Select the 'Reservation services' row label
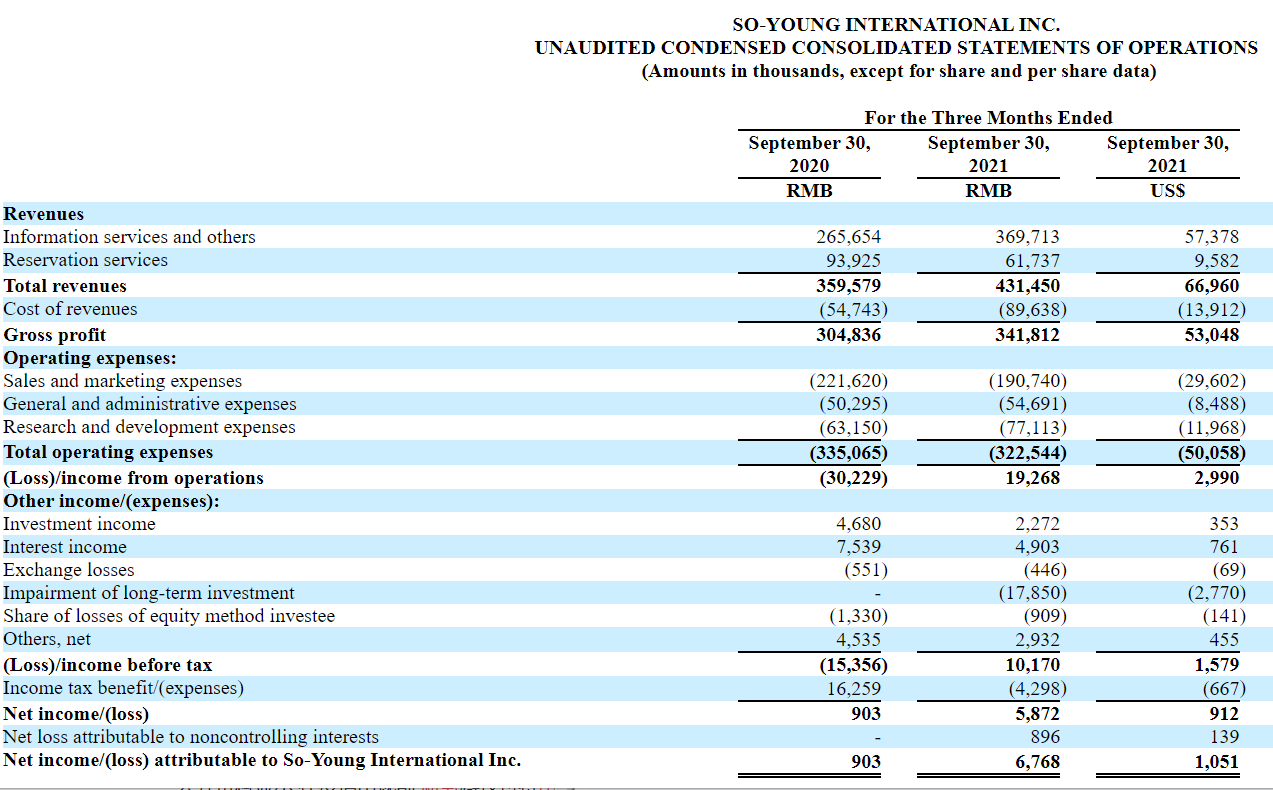Screen dimensions: 1273x790 coord(86,260)
